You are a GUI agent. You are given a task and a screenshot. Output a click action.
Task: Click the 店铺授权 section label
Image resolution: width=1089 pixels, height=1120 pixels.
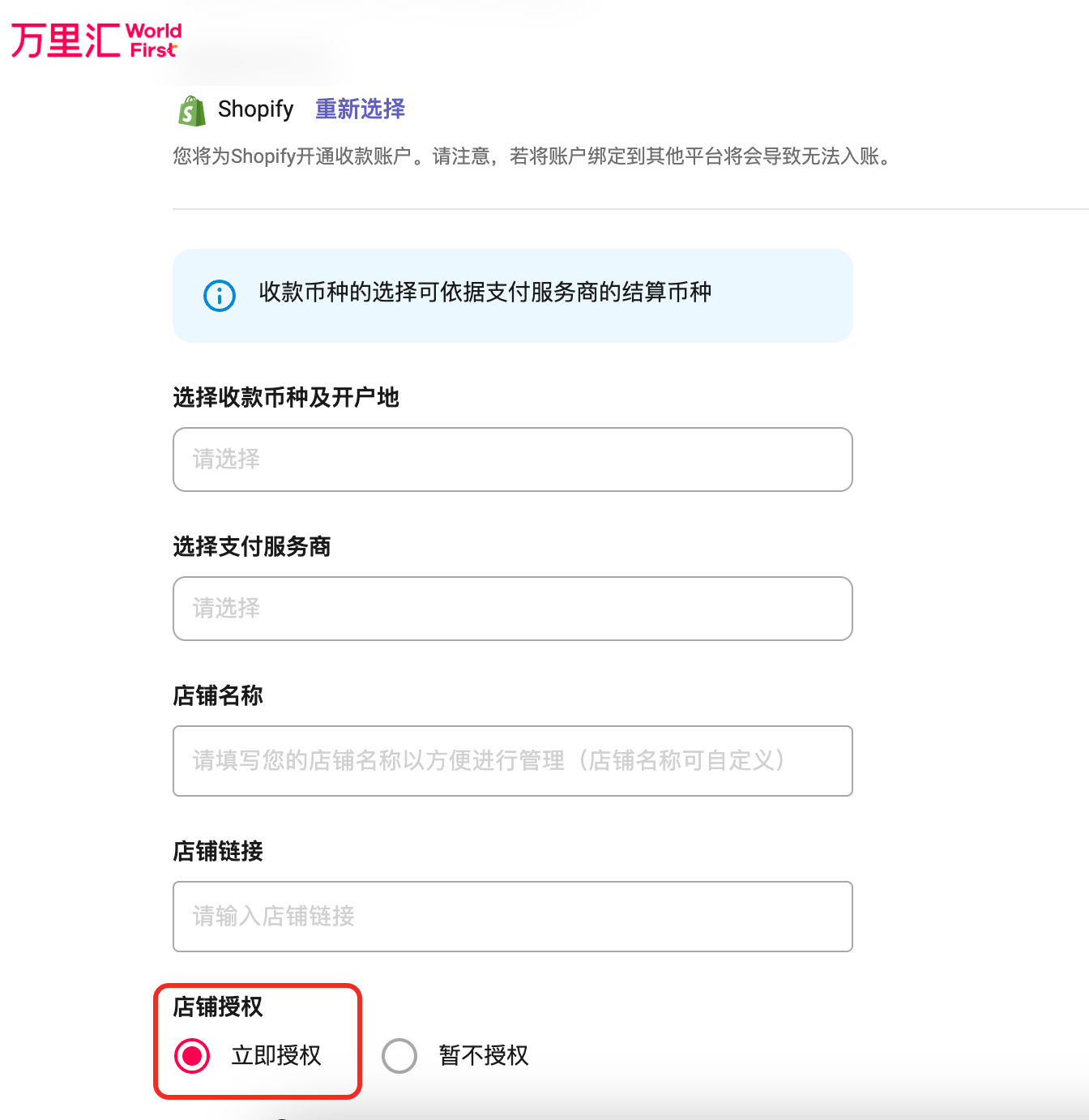tap(218, 1007)
